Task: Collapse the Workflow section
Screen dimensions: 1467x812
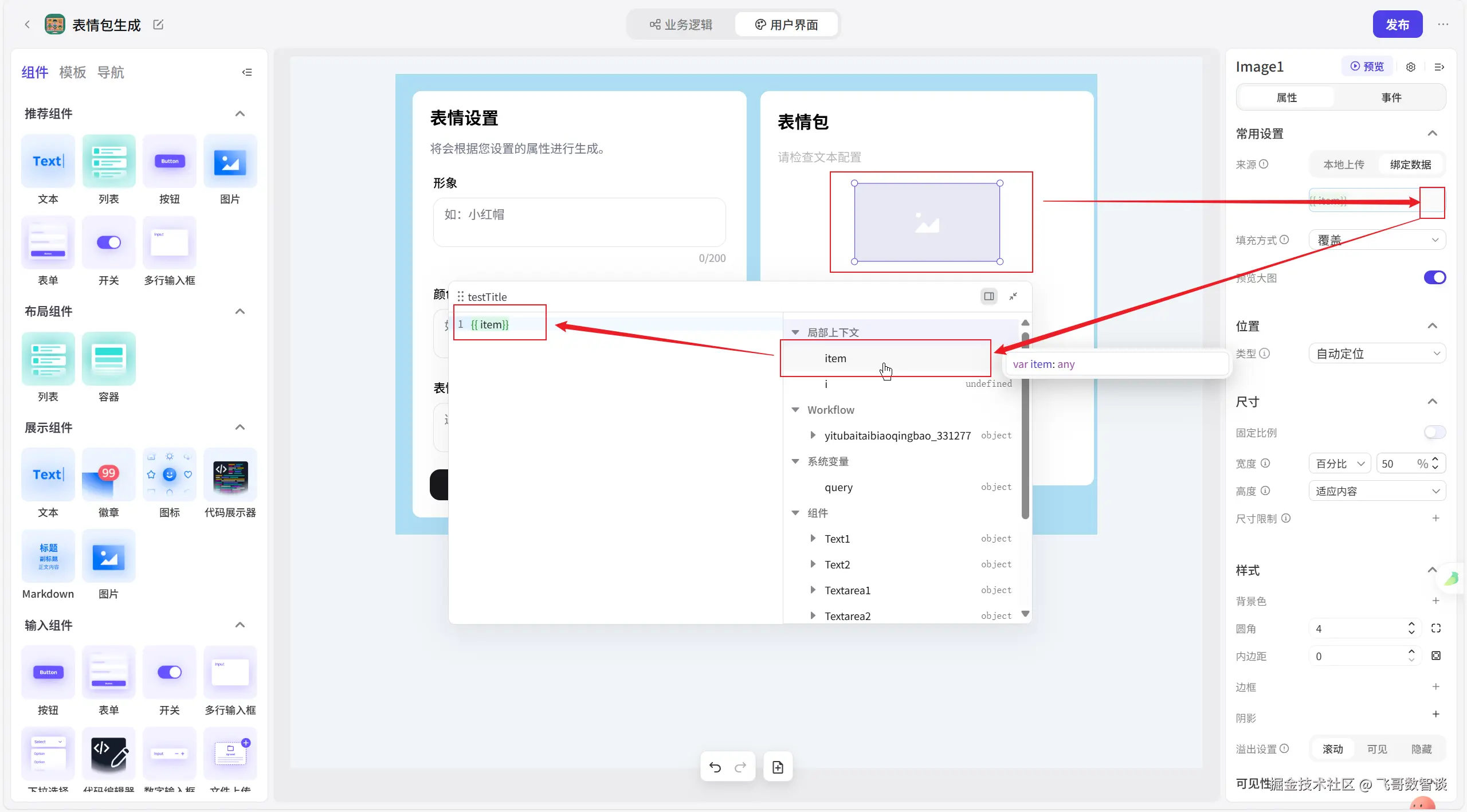Action: click(795, 410)
